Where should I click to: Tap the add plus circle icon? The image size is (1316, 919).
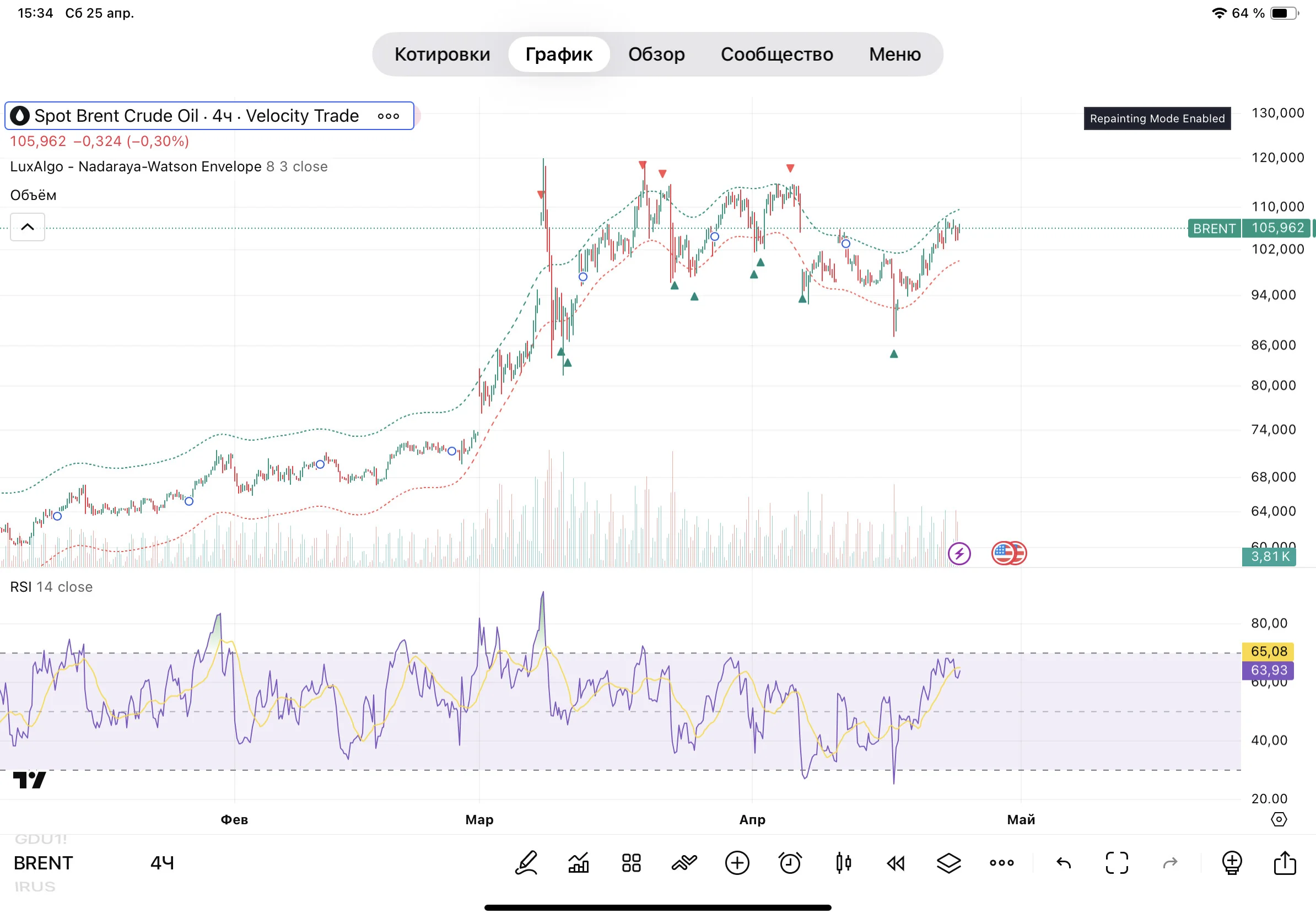(737, 863)
